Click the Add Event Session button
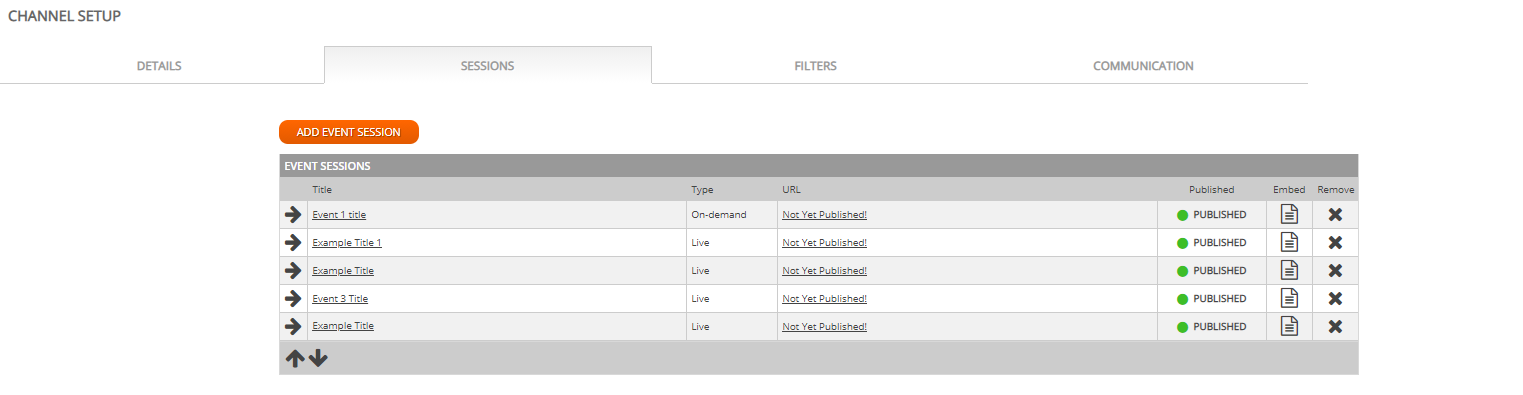Image resolution: width=1523 pixels, height=395 pixels. click(349, 132)
